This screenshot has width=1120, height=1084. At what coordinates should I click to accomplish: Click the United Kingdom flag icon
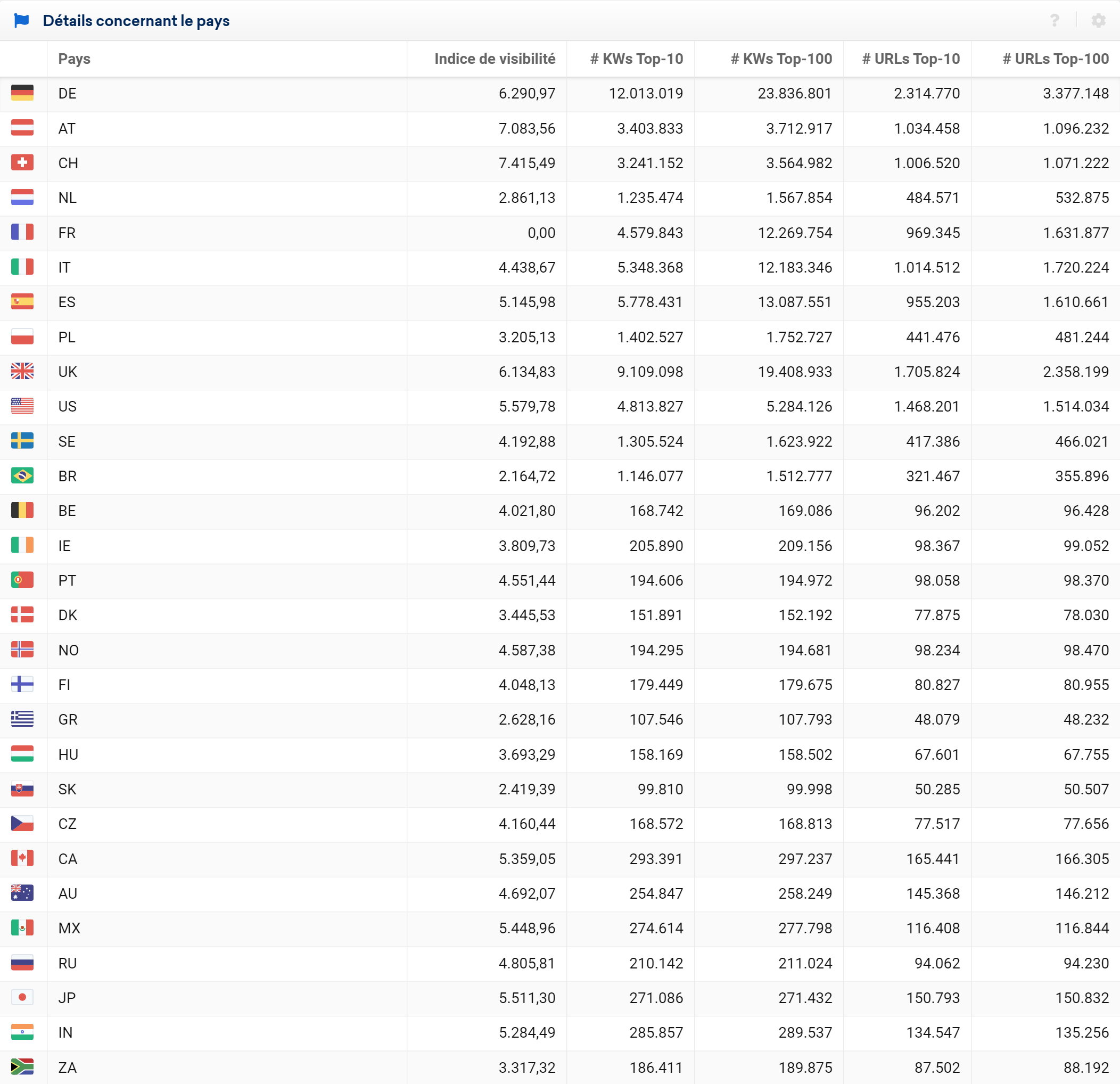click(22, 372)
